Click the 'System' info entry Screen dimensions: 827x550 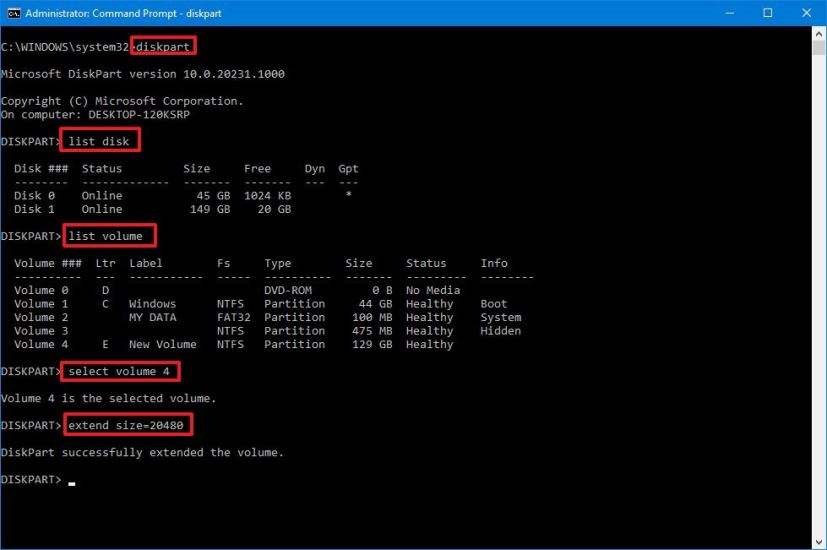pyautogui.click(x=501, y=317)
